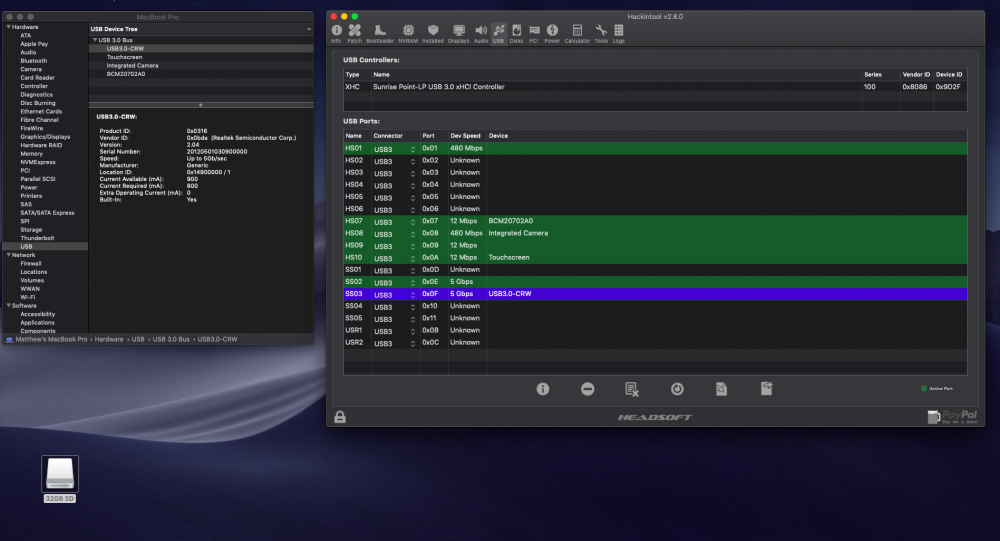The image size is (1000, 541).
Task: Select the HS09 port row
Action: [x=655, y=246]
